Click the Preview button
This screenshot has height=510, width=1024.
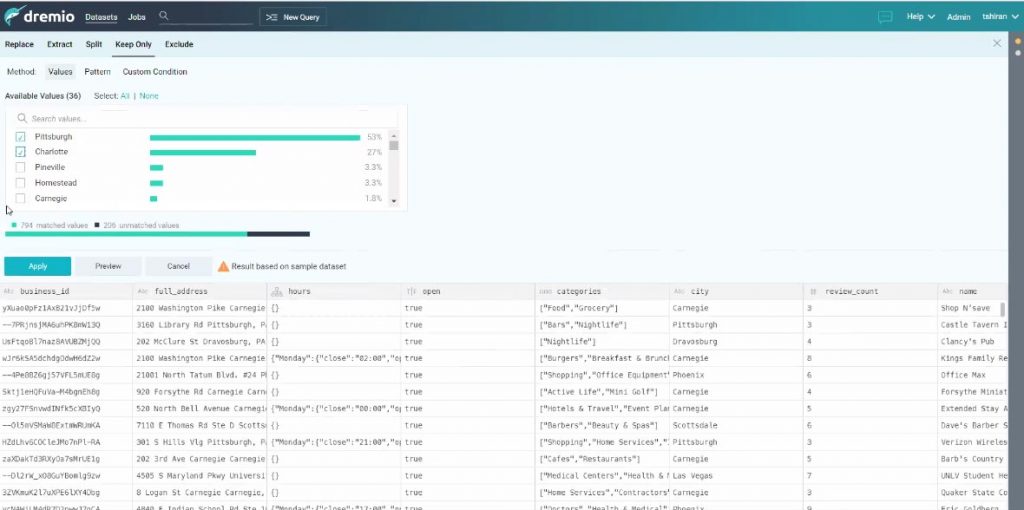click(108, 266)
